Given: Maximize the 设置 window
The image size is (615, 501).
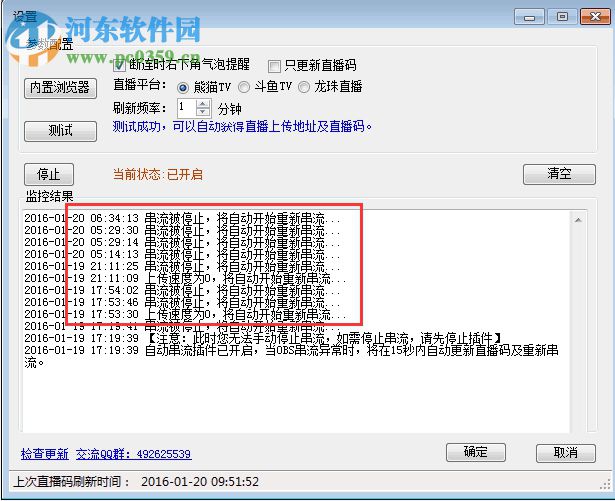Looking at the screenshot, I should pos(562,17).
